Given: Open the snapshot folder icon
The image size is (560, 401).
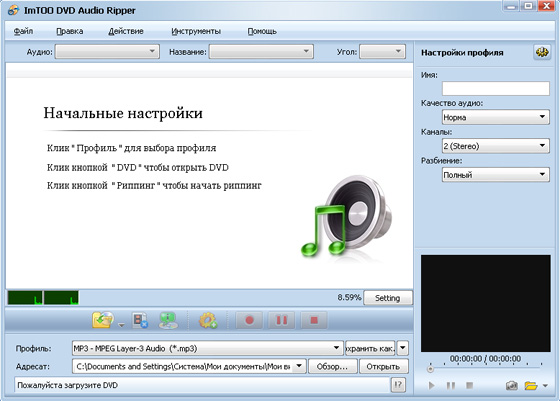Looking at the screenshot, I should (531, 386).
